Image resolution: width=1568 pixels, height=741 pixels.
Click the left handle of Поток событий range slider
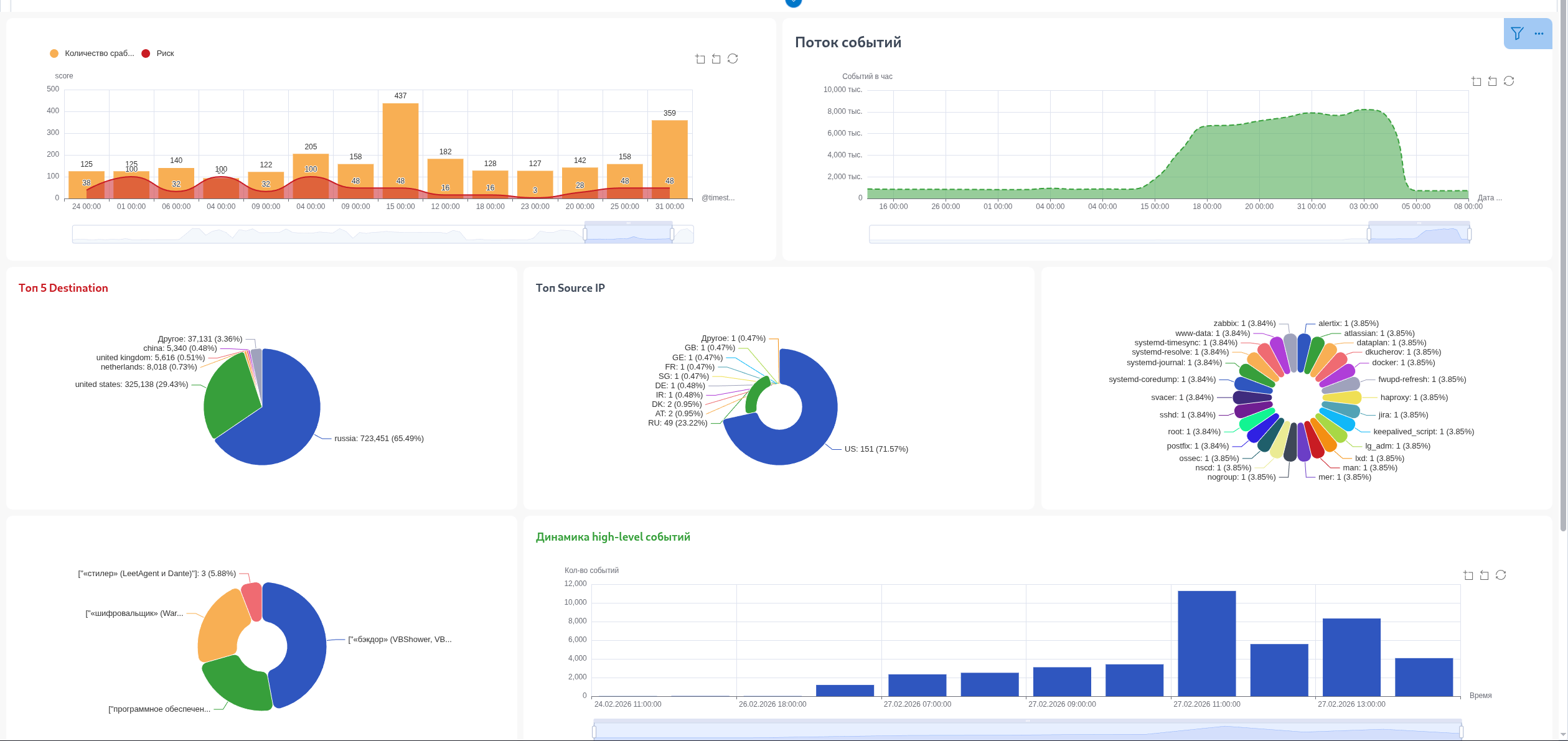1369,234
